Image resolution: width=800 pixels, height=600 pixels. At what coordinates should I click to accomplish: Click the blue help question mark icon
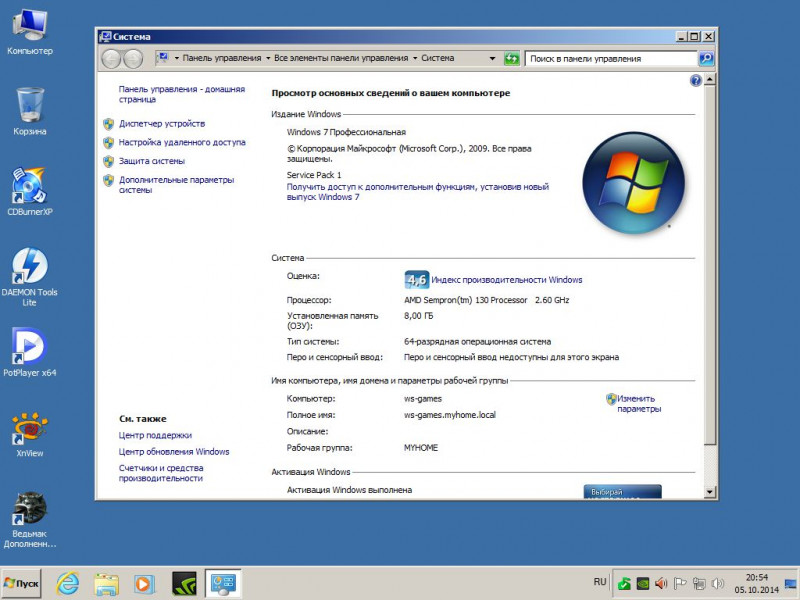click(x=696, y=81)
